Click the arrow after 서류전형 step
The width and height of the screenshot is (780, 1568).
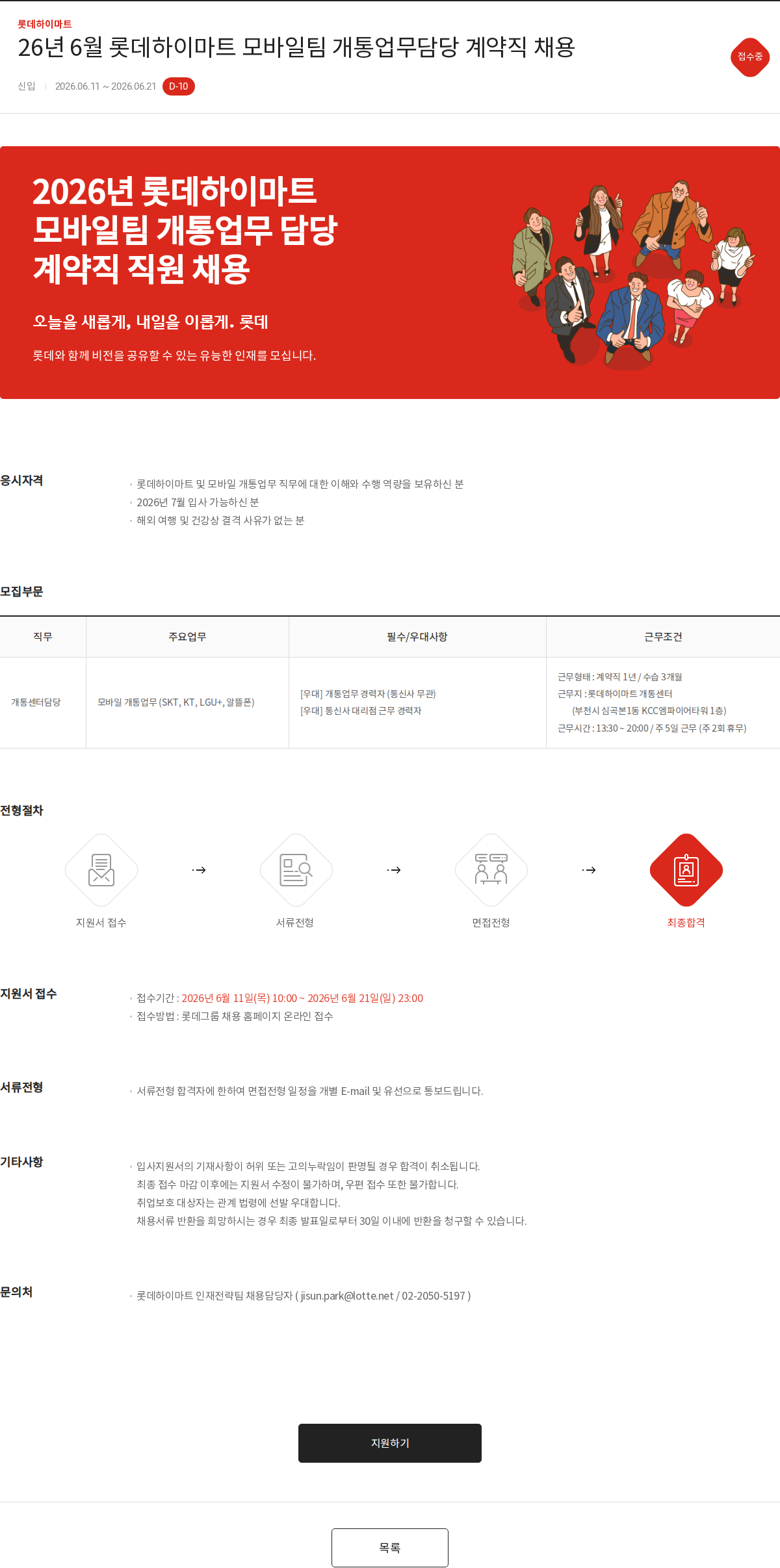click(394, 870)
